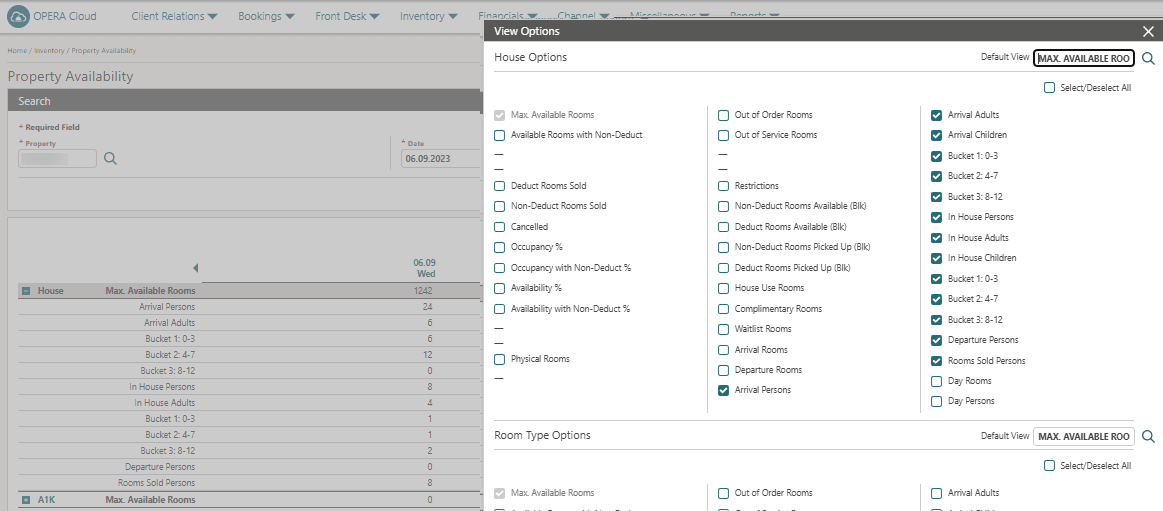This screenshot has width=1163, height=511.
Task: Check the House Use Rooms option
Action: tap(723, 288)
